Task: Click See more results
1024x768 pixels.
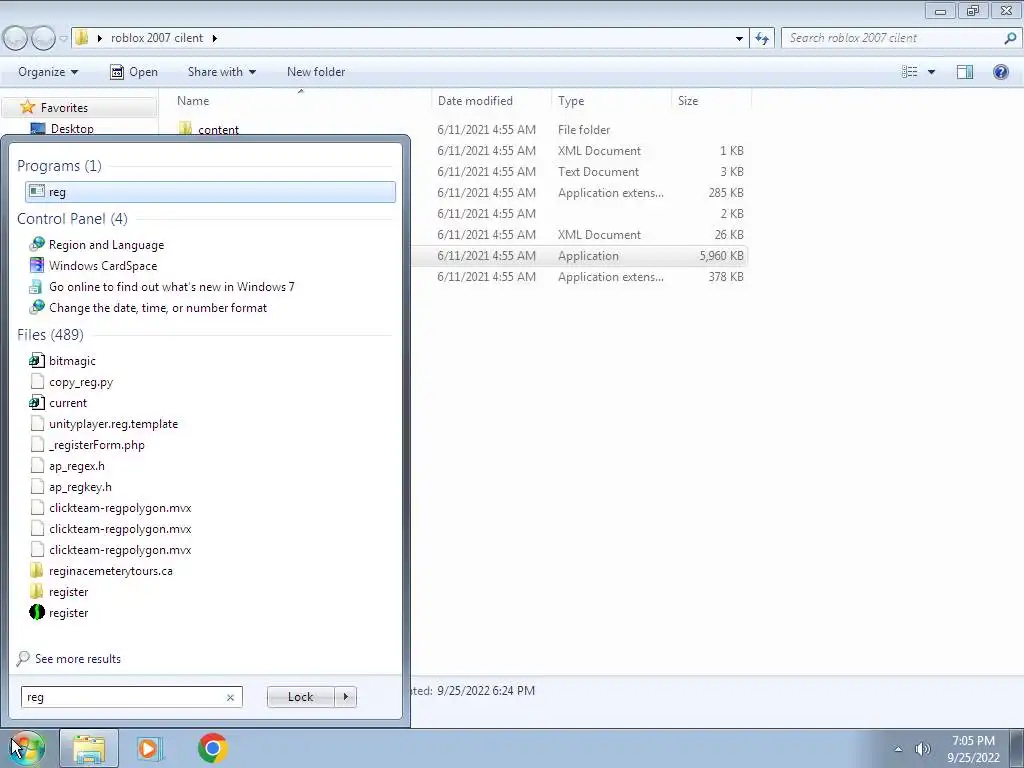Action: (69, 658)
